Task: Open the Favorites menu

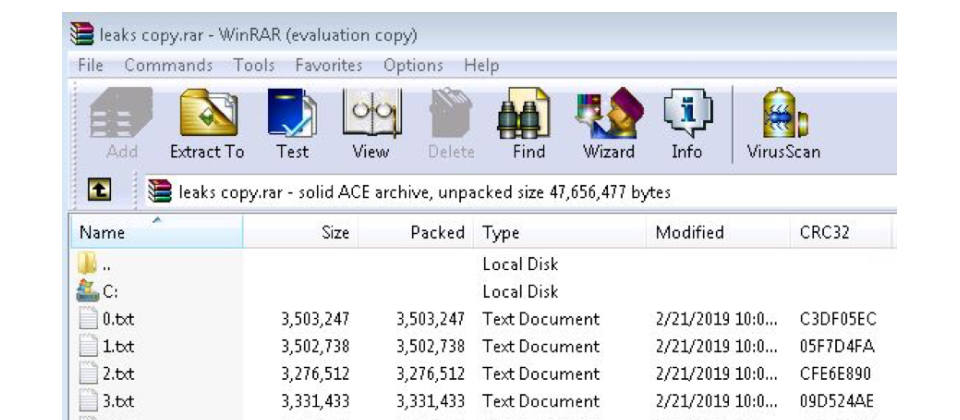Action: click(x=329, y=65)
